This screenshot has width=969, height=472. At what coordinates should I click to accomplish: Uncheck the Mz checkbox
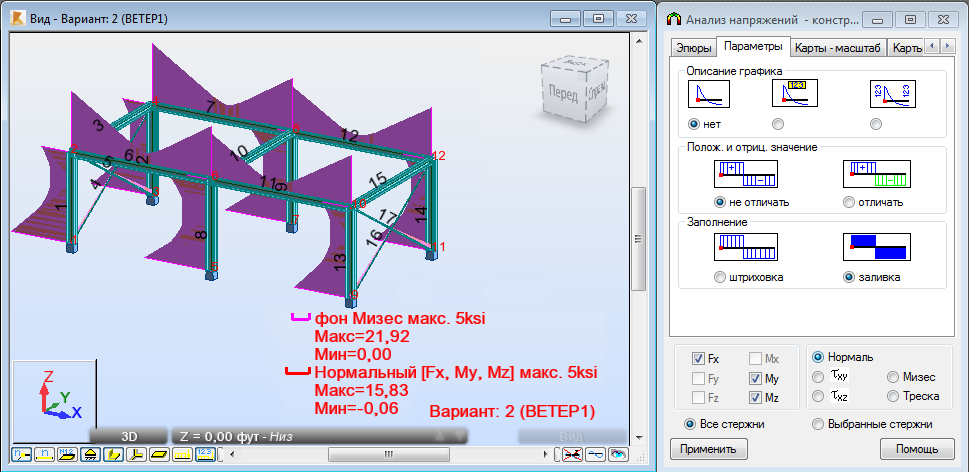click(755, 398)
